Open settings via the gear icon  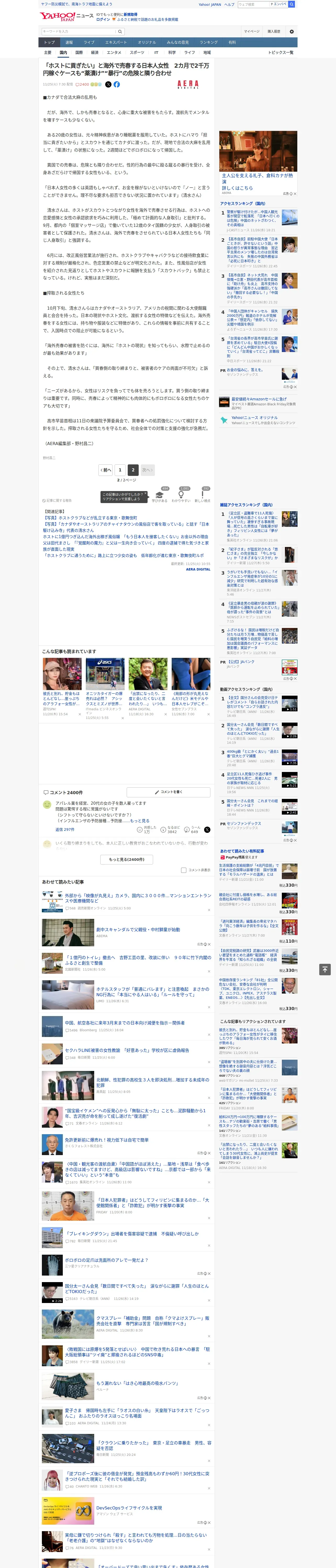tap(292, 31)
